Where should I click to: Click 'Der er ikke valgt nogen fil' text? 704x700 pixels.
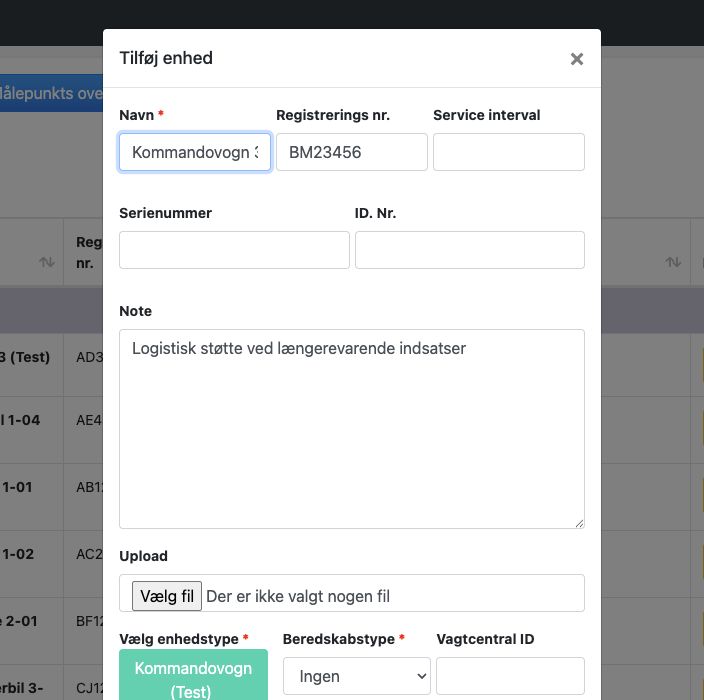pos(298,596)
